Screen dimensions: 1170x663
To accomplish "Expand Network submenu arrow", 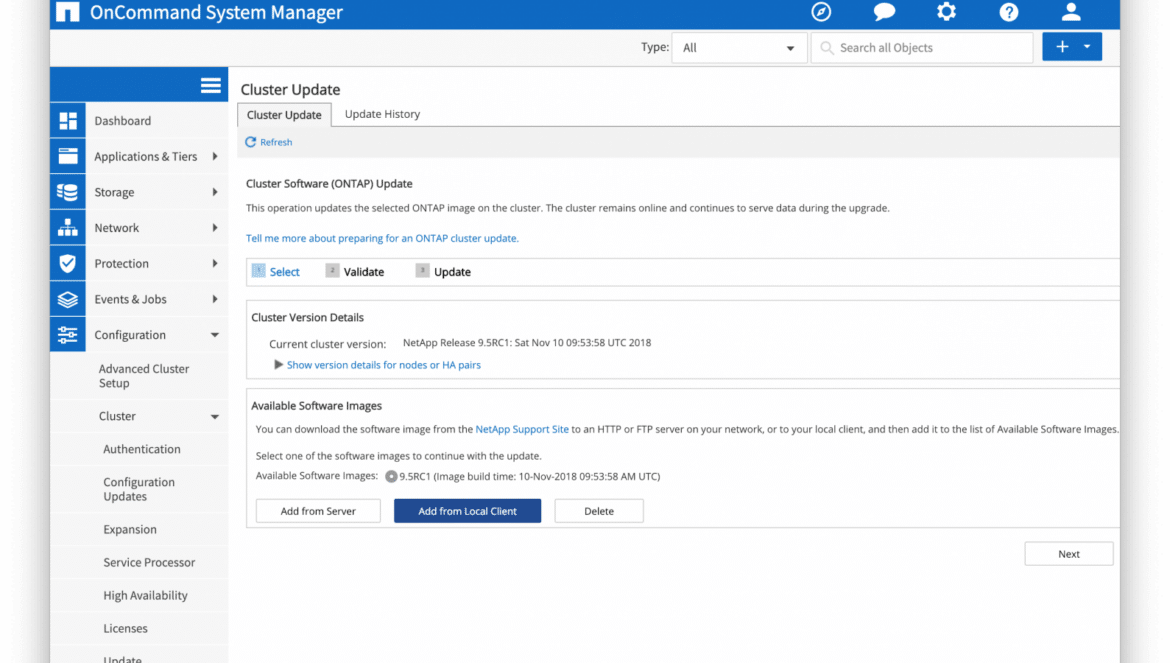I will pyautogui.click(x=215, y=227).
